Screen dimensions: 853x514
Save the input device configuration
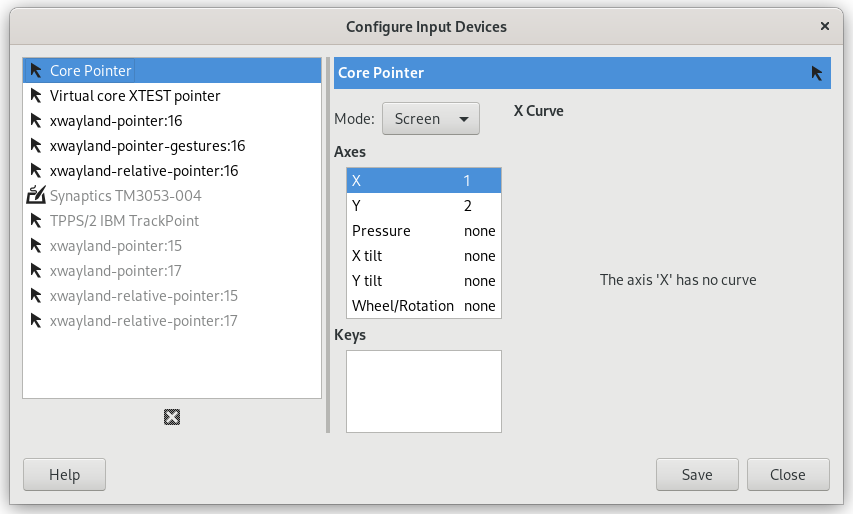tap(697, 475)
